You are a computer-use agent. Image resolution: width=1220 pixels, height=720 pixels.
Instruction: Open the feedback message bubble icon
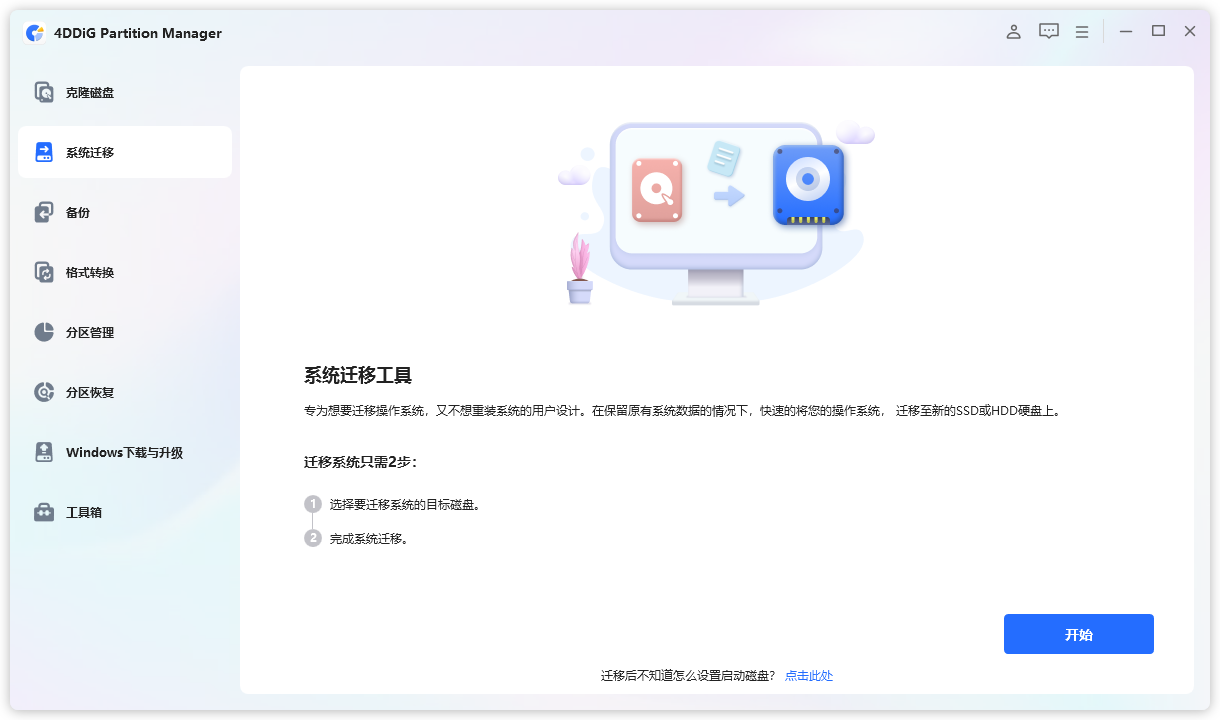click(1048, 31)
